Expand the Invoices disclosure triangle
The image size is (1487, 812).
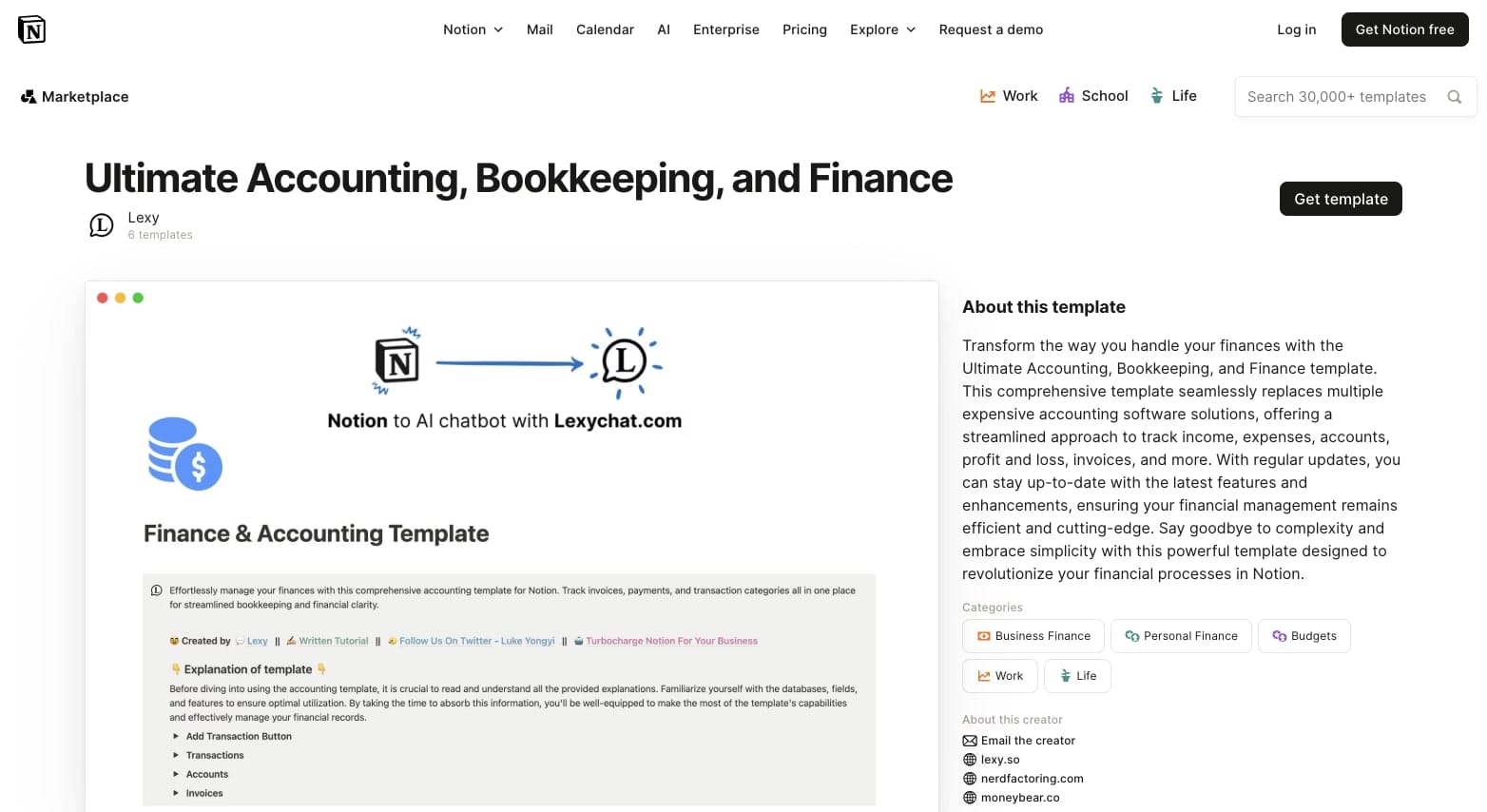tap(176, 794)
